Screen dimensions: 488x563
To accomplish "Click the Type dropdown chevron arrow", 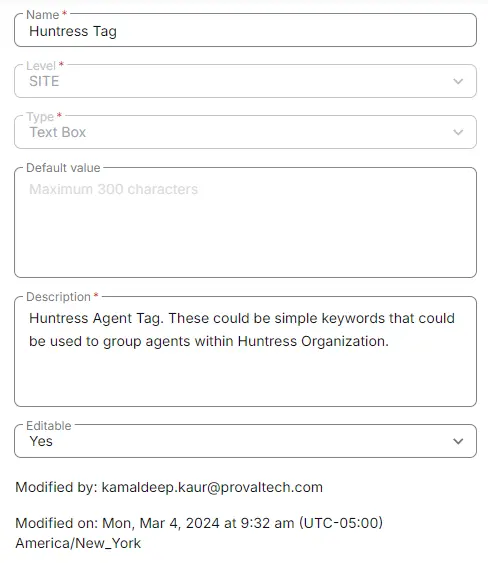I will coord(458,132).
